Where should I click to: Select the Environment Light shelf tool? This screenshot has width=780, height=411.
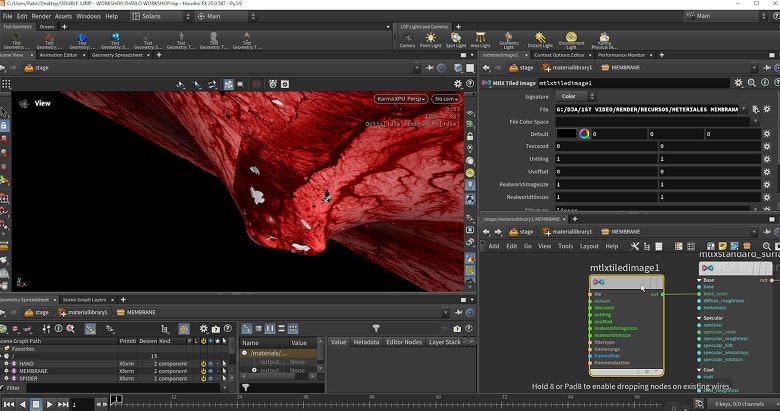tap(572, 40)
